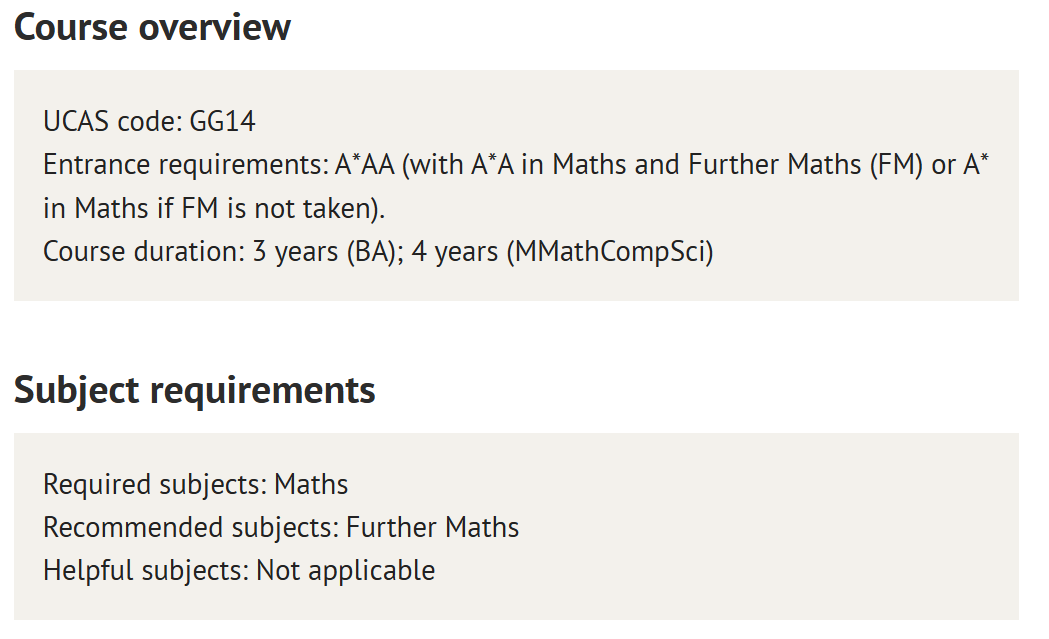Image resolution: width=1049 pixels, height=639 pixels.
Task: Click the word 'Maths' after Required subjects
Action: point(311,484)
